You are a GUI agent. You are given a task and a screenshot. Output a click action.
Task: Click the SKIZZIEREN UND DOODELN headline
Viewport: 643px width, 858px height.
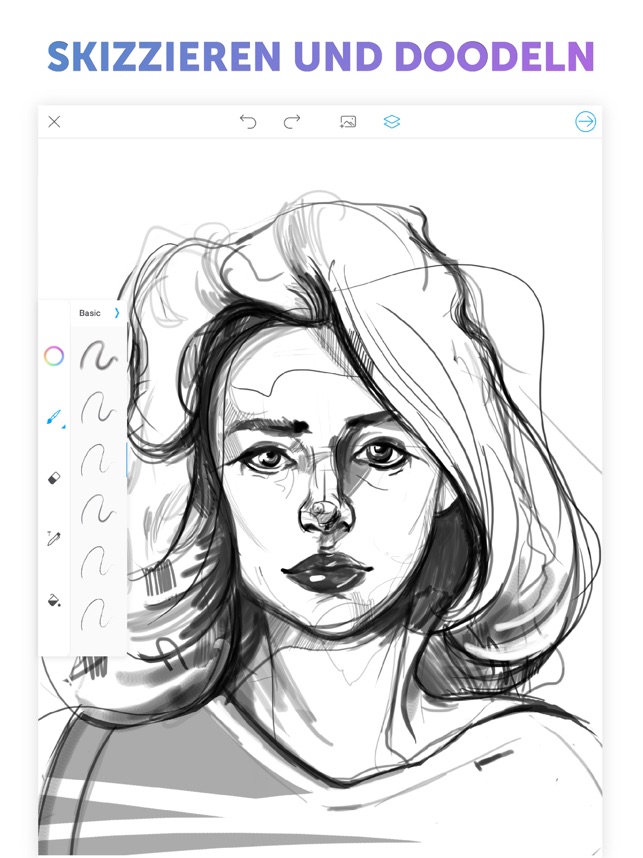tap(321, 56)
